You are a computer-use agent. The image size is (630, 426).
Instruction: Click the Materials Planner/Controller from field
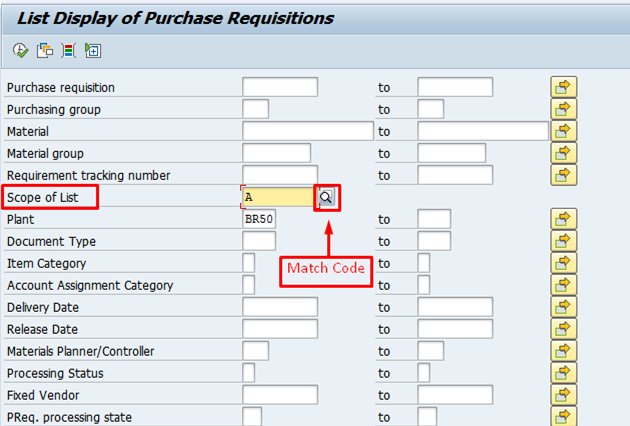(256, 351)
